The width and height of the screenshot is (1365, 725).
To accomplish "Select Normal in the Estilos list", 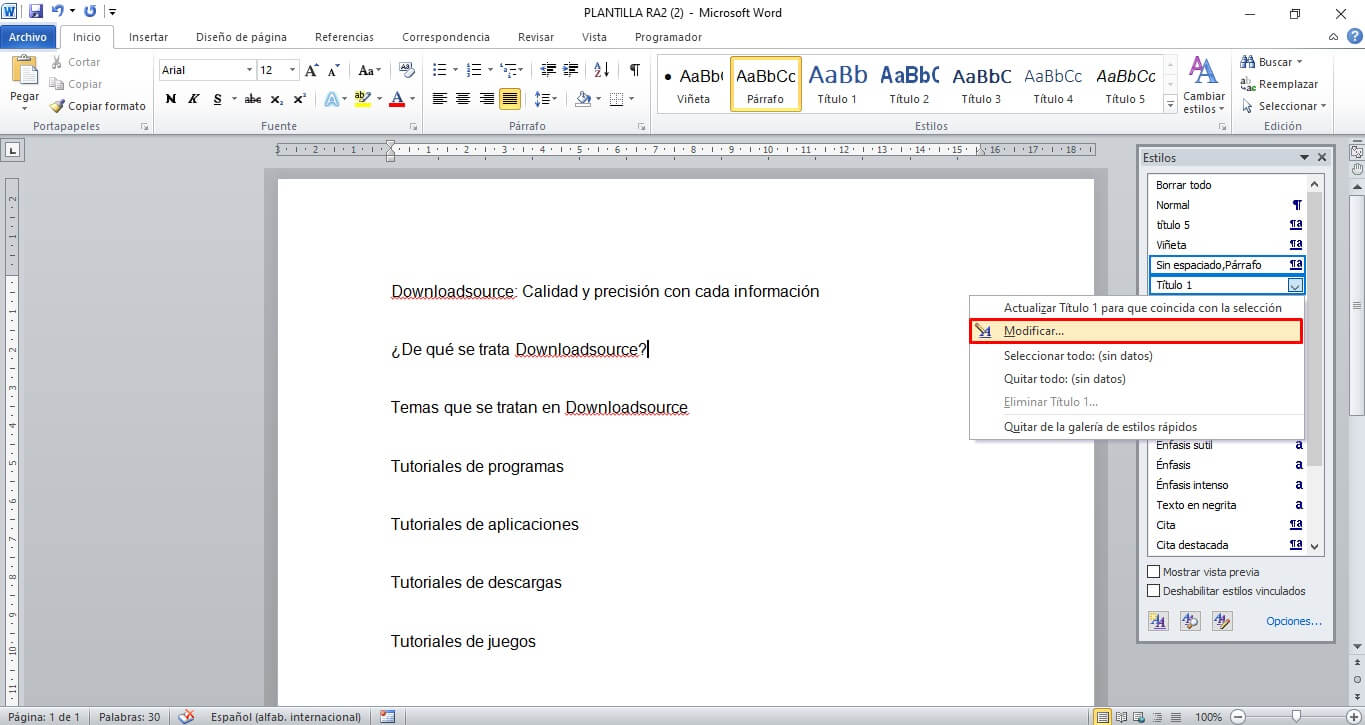I will [x=1228, y=205].
